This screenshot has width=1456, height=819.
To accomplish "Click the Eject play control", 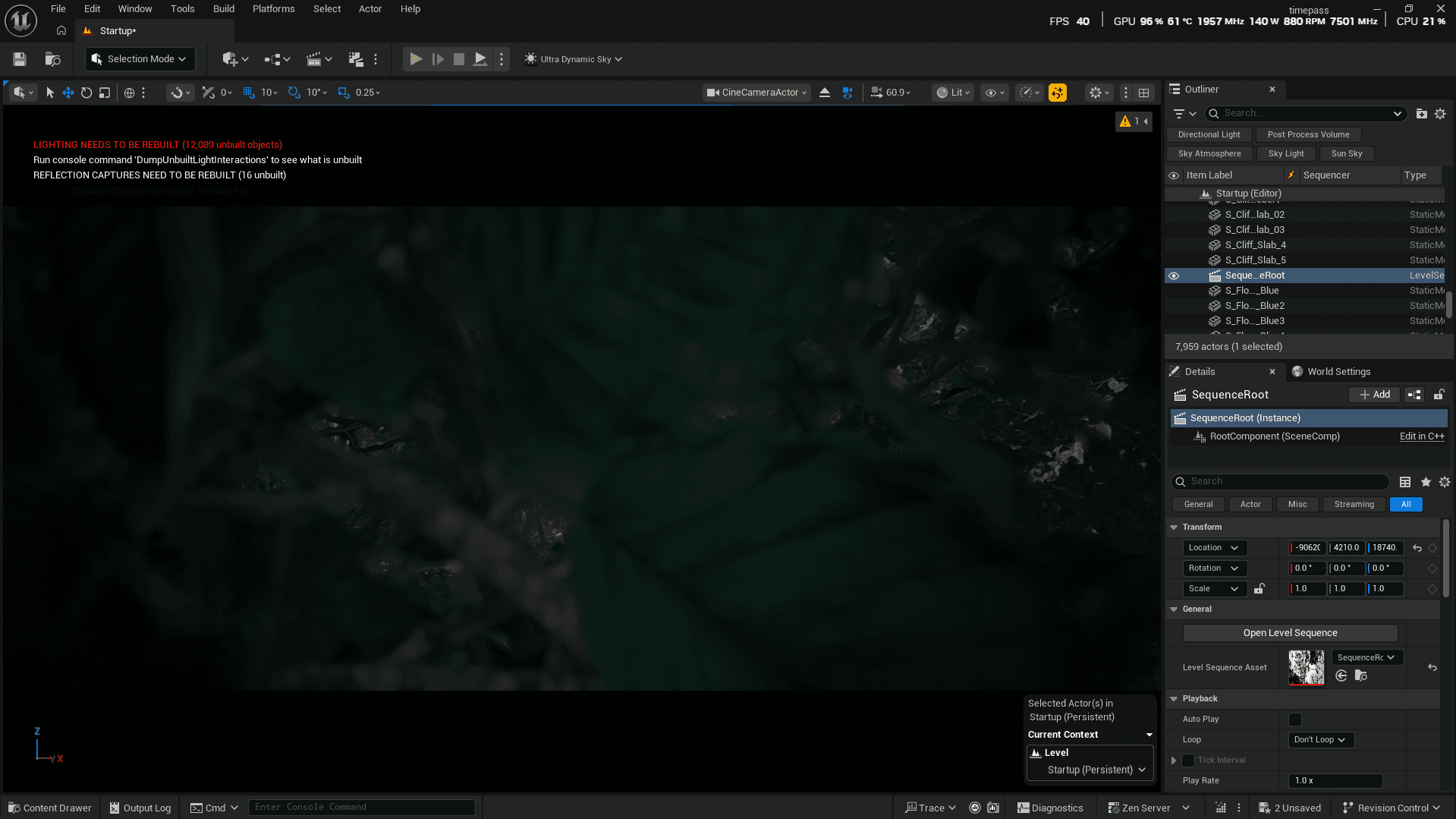I will (x=480, y=59).
